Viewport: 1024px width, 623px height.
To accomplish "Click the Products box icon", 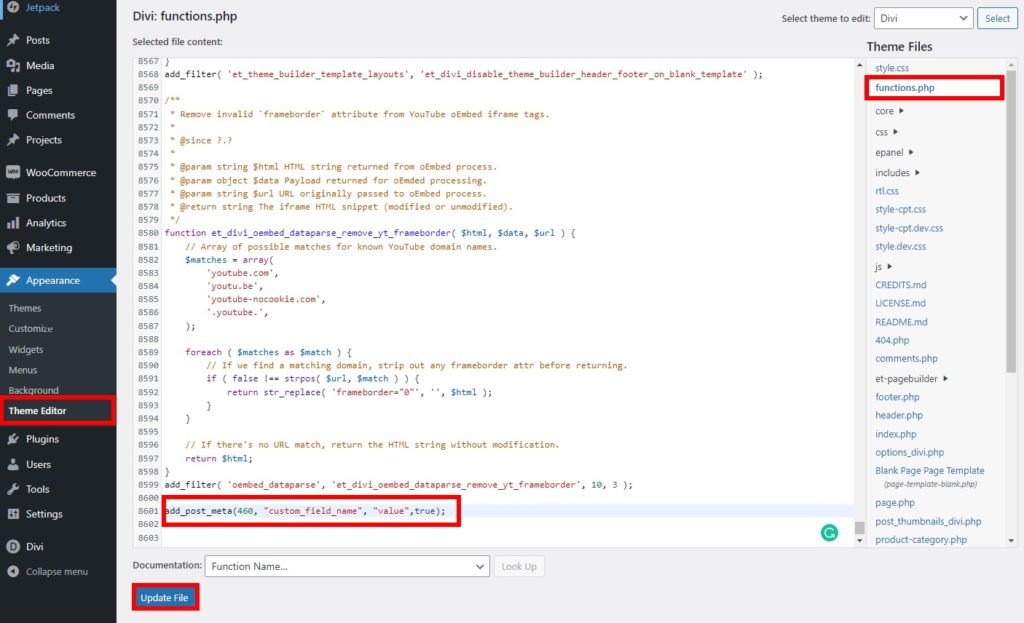I will (x=12, y=198).
